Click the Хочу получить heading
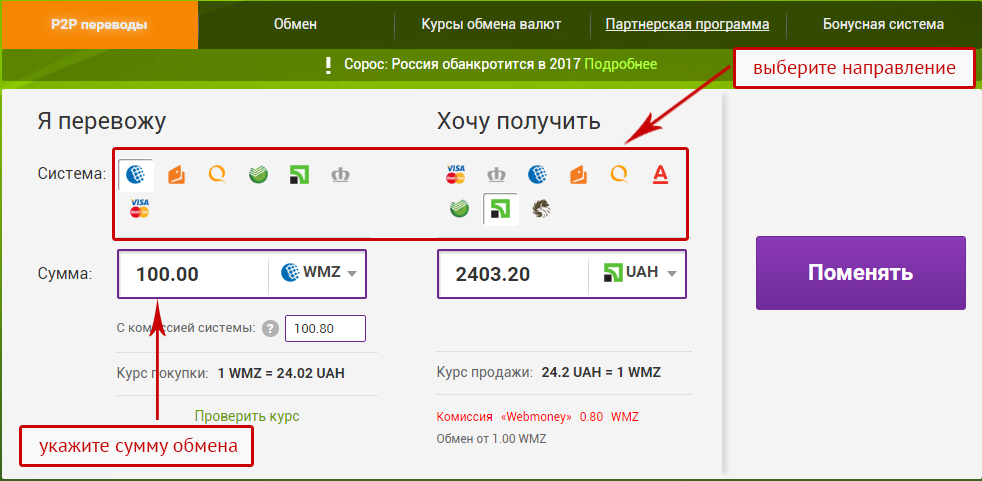 click(519, 122)
